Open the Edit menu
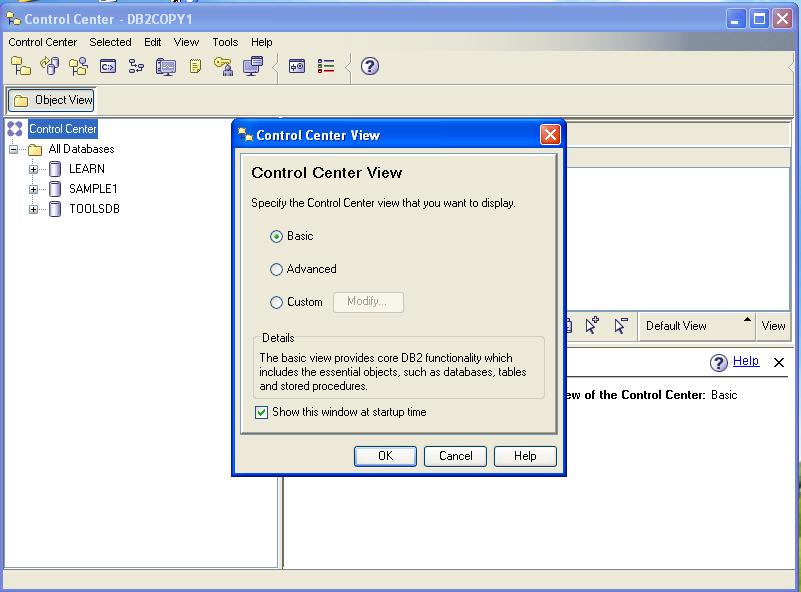This screenshot has height=592, width=801. tap(152, 42)
